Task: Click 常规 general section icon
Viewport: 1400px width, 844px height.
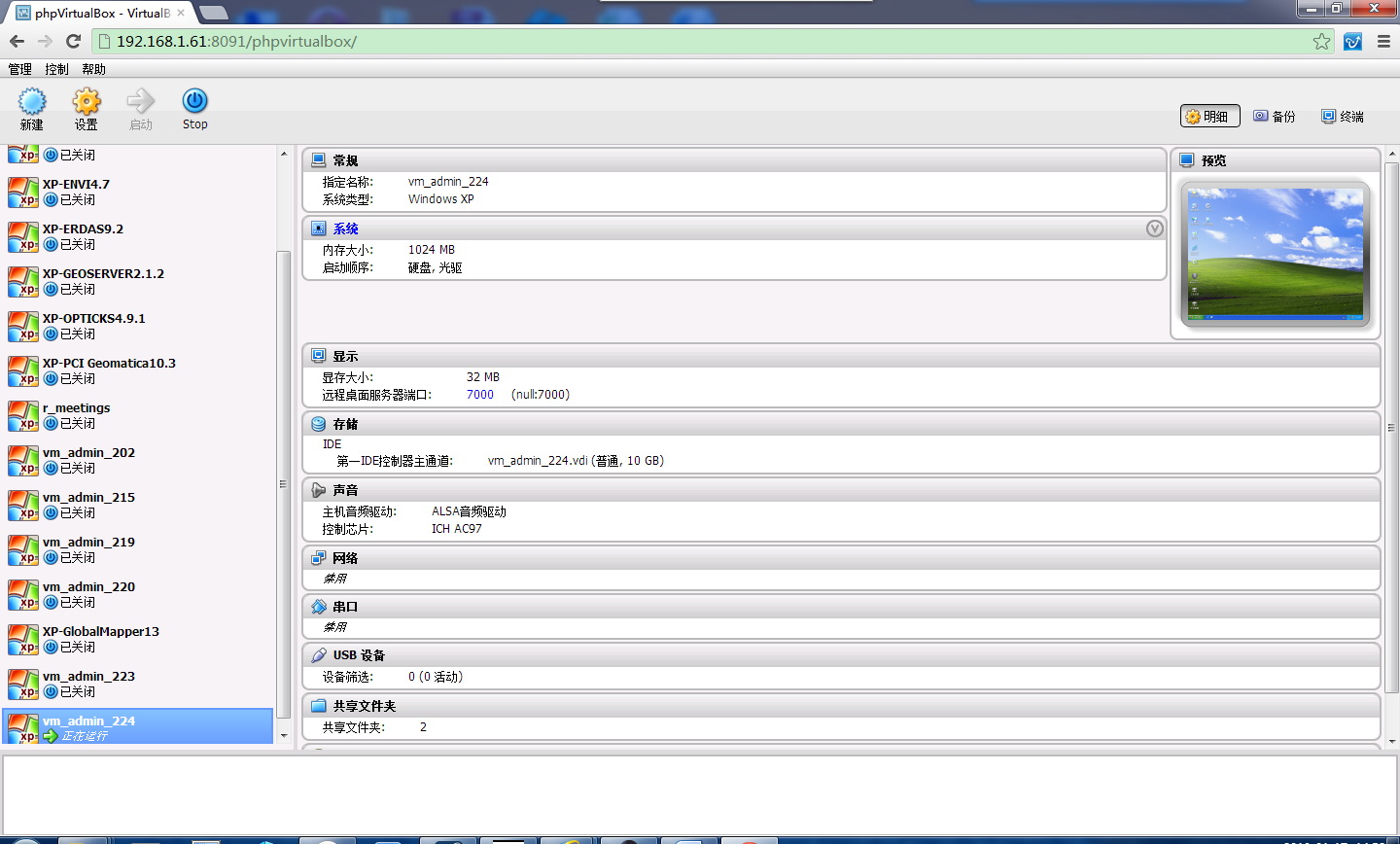Action: point(319,160)
